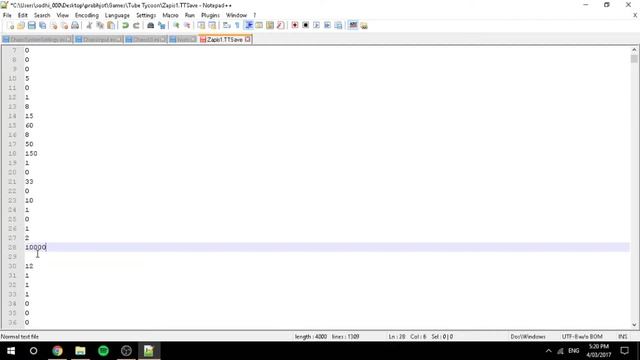Open the Language menu

117,15
